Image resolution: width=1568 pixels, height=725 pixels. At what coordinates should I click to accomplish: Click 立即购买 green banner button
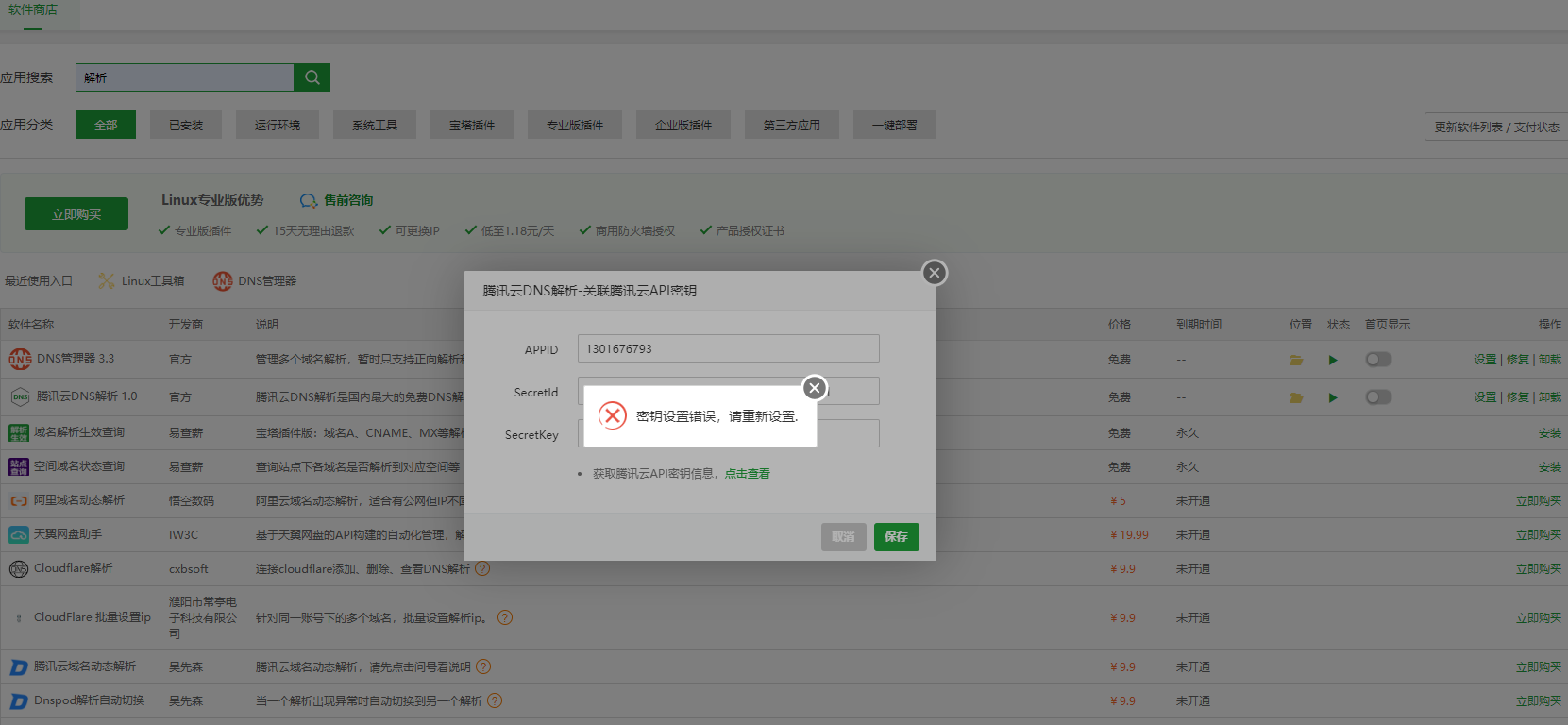coord(76,214)
